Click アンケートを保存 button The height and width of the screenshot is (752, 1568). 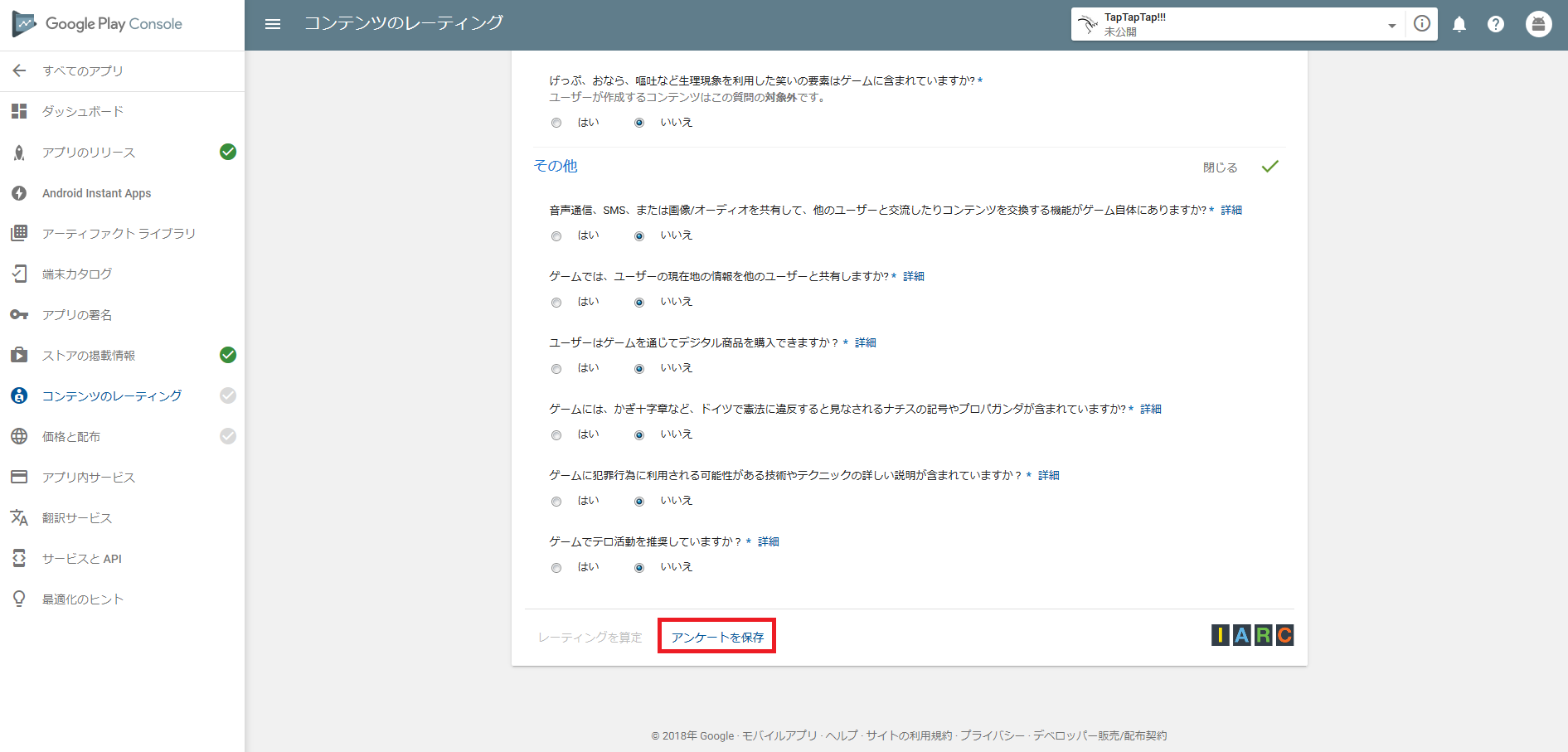(x=717, y=637)
